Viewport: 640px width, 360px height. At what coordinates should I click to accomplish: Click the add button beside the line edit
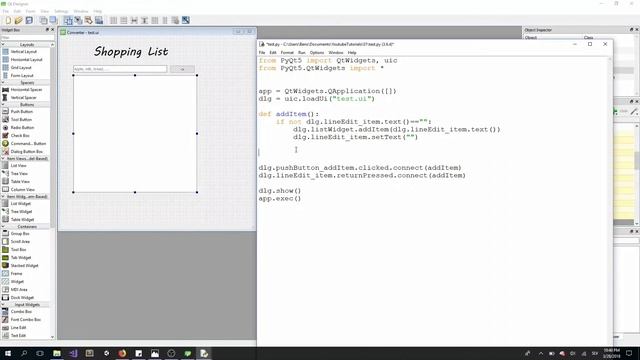(x=182, y=69)
